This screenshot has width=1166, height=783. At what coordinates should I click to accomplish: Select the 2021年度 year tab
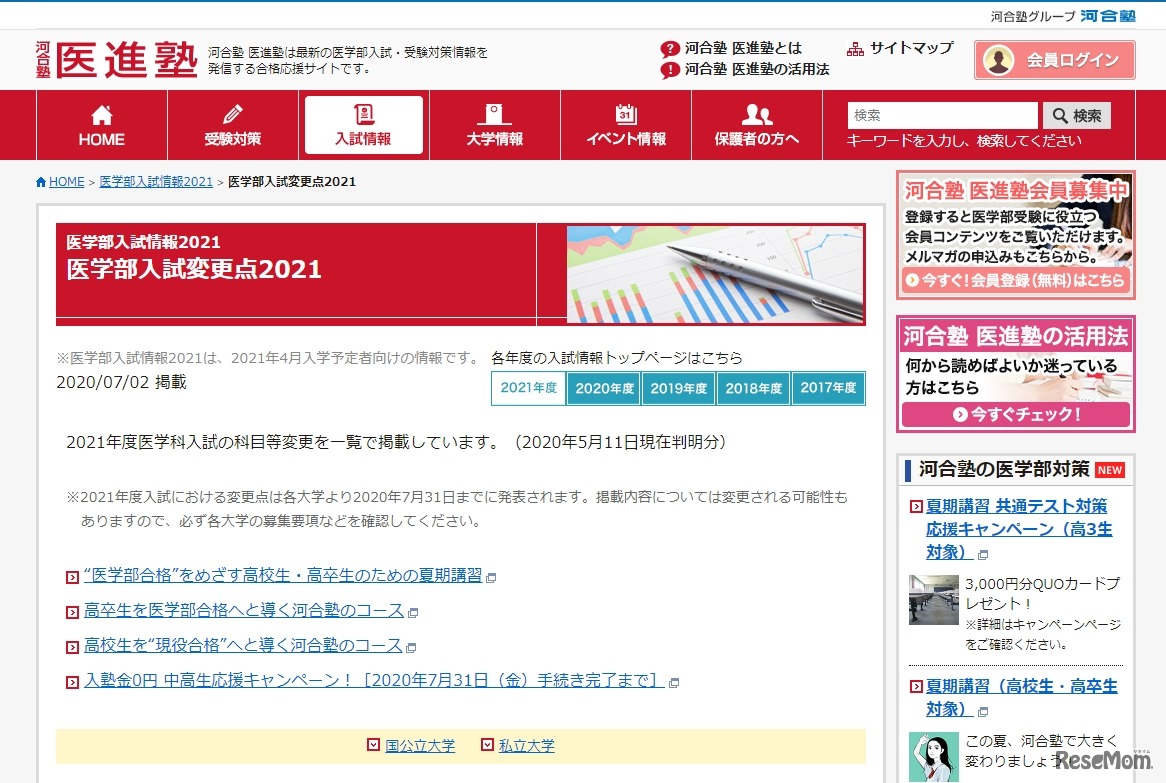pyautogui.click(x=529, y=388)
